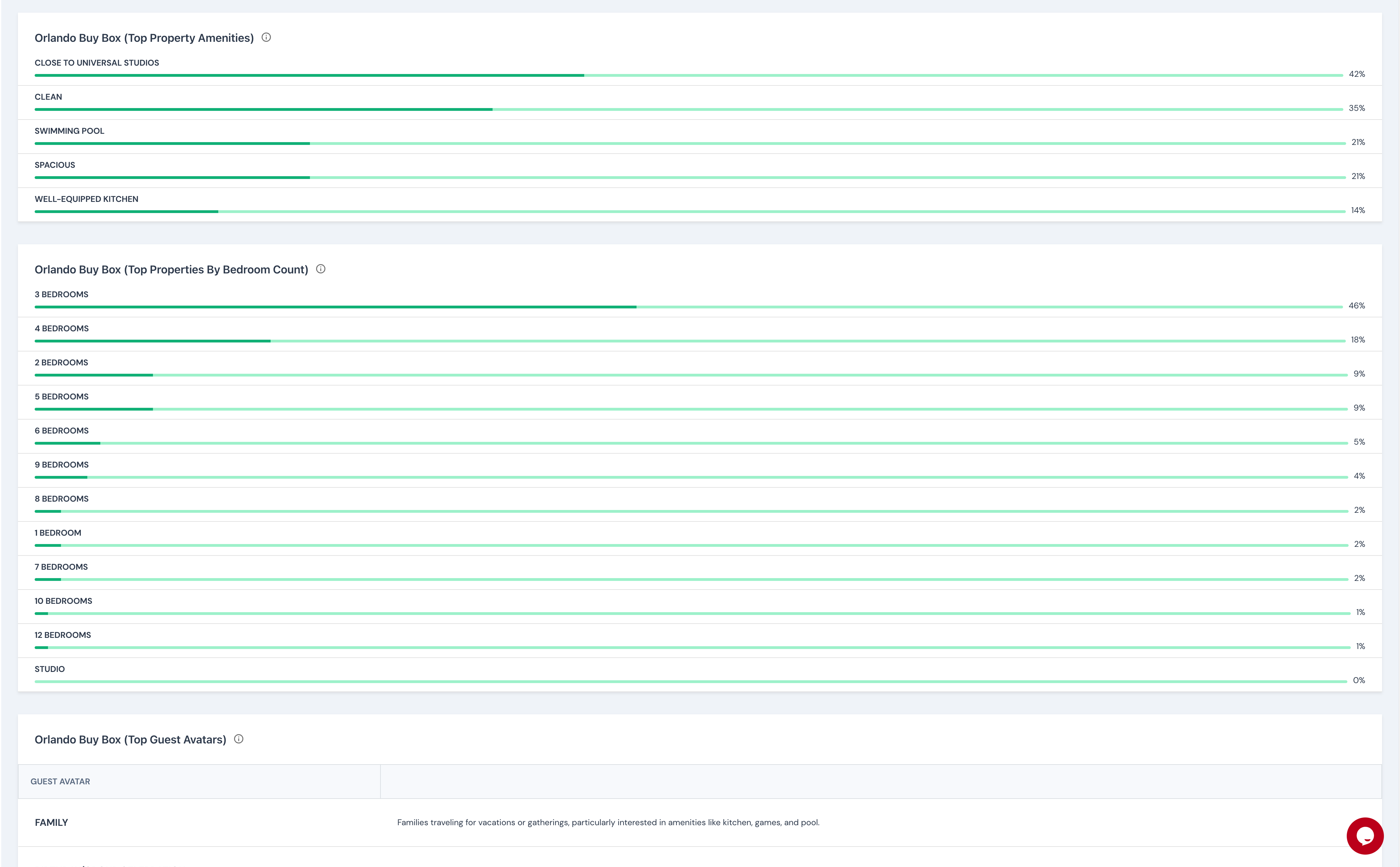Click the SWIMMING POOL amenity label
Screen dimensions: 1400x867
[x=69, y=131]
